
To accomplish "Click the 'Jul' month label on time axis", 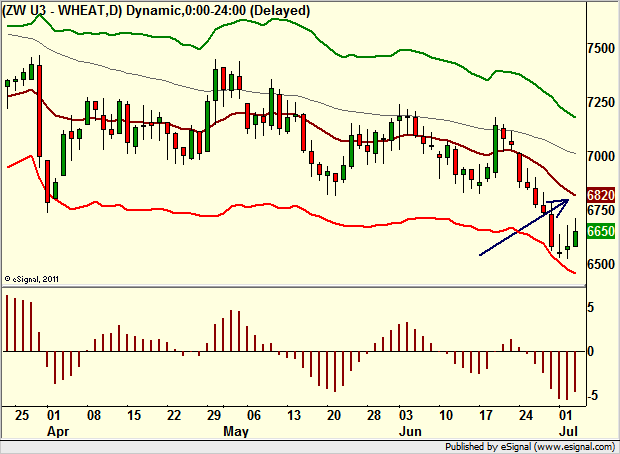I will point(569,431).
